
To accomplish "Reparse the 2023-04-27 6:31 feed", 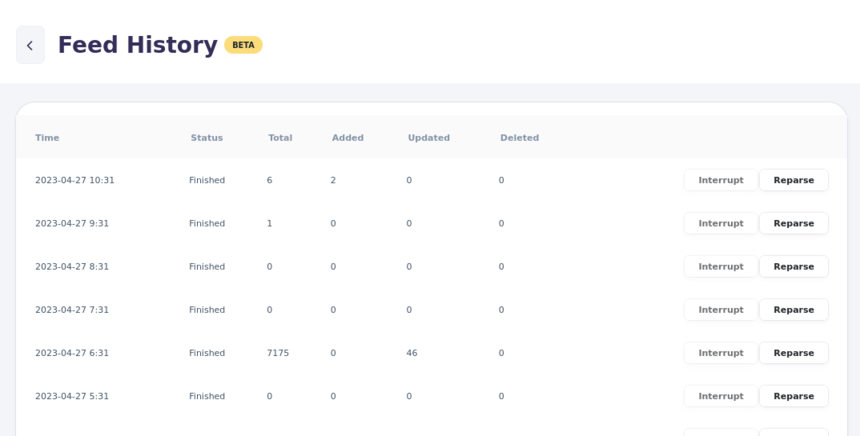I will click(x=793, y=353).
